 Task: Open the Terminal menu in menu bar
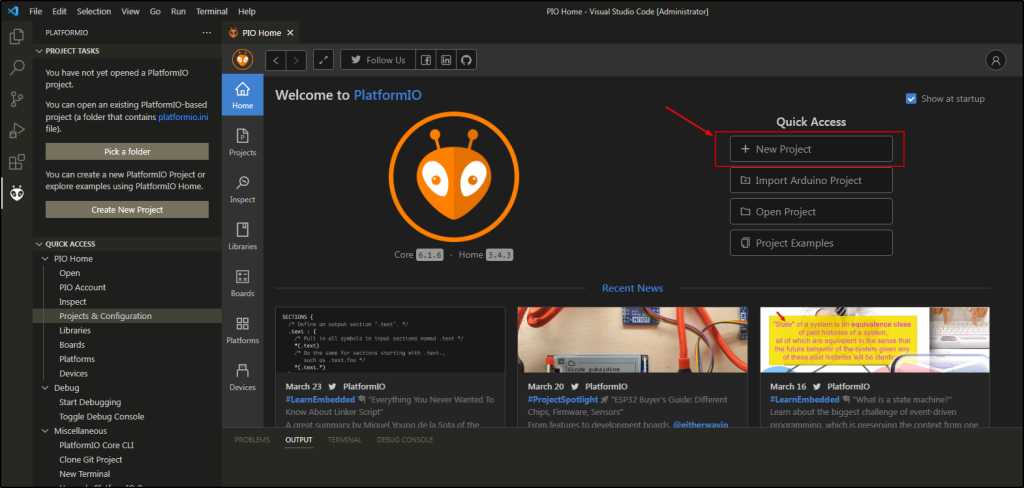[x=211, y=11]
